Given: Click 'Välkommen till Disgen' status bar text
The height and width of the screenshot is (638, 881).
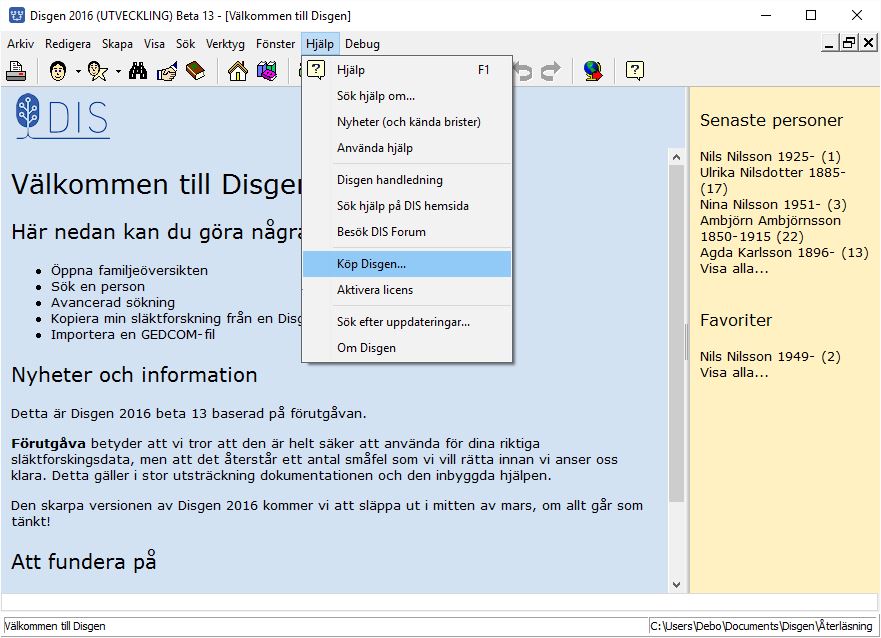Looking at the screenshot, I should click(x=55, y=626).
